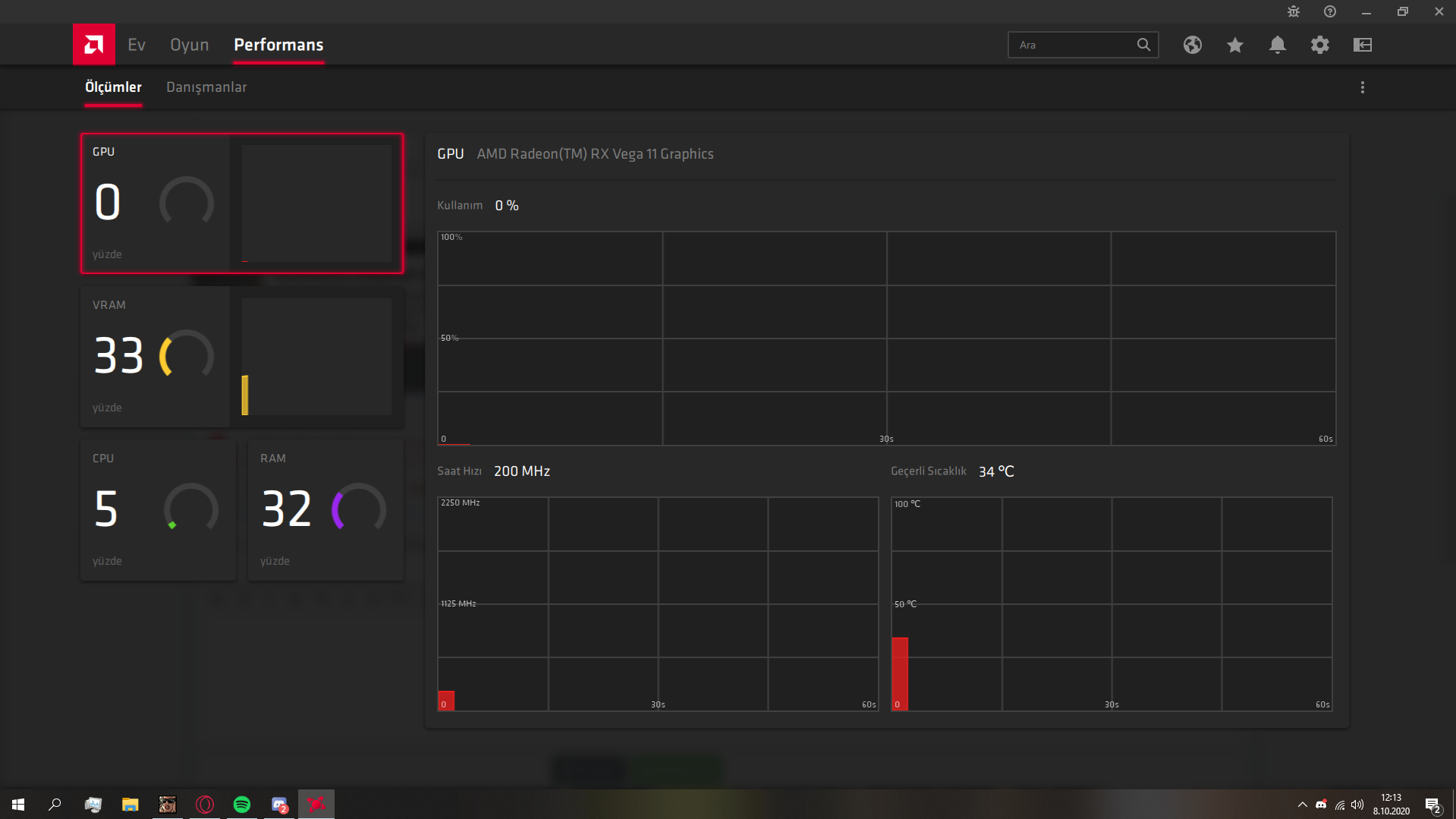Switch to the Oyun tab
The image size is (1456, 819).
point(190,45)
